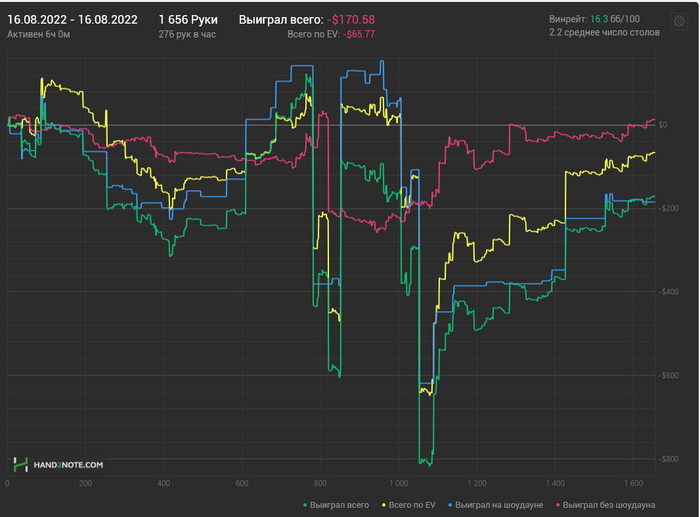The height and width of the screenshot is (517, 700).
Task: Click the EV total value '-$65.77'
Action: pos(359,34)
